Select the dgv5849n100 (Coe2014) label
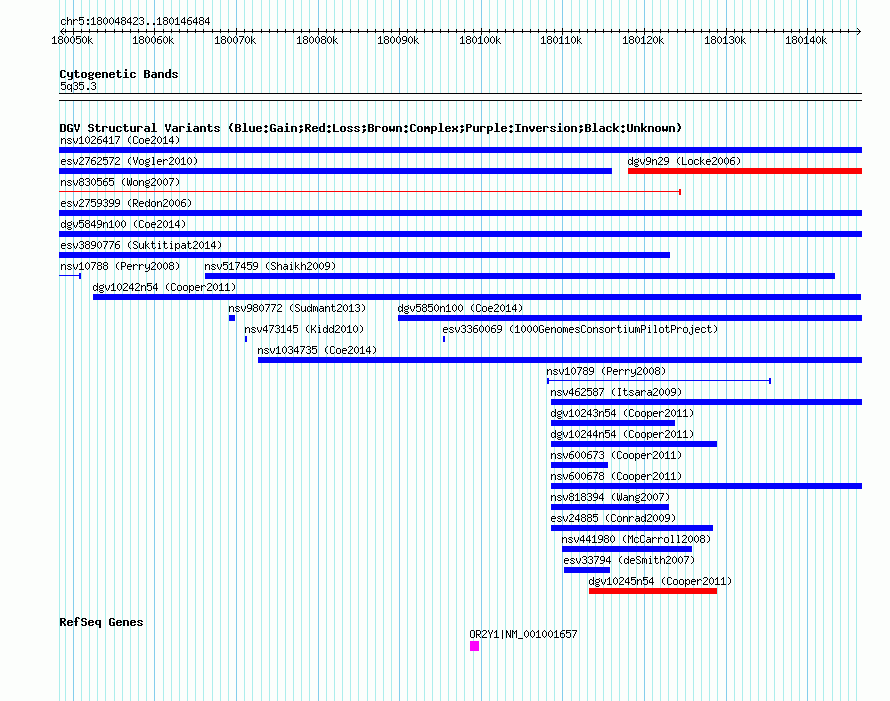 click(x=123, y=224)
